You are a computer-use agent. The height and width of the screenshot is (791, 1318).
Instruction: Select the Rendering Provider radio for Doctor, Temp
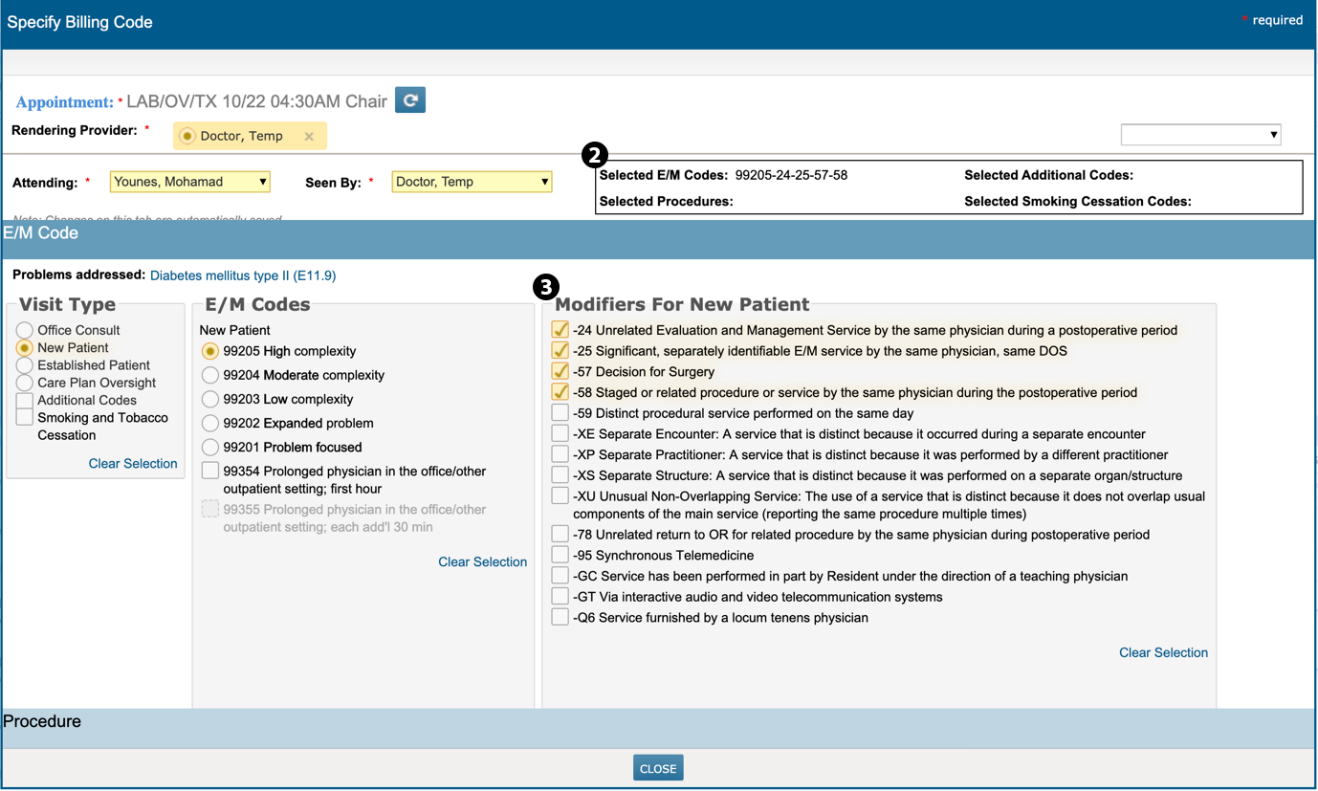[x=188, y=137]
